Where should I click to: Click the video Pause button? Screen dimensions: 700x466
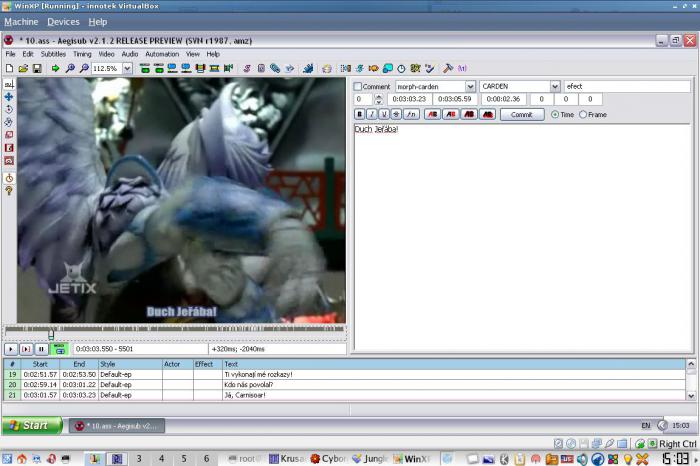[41, 349]
